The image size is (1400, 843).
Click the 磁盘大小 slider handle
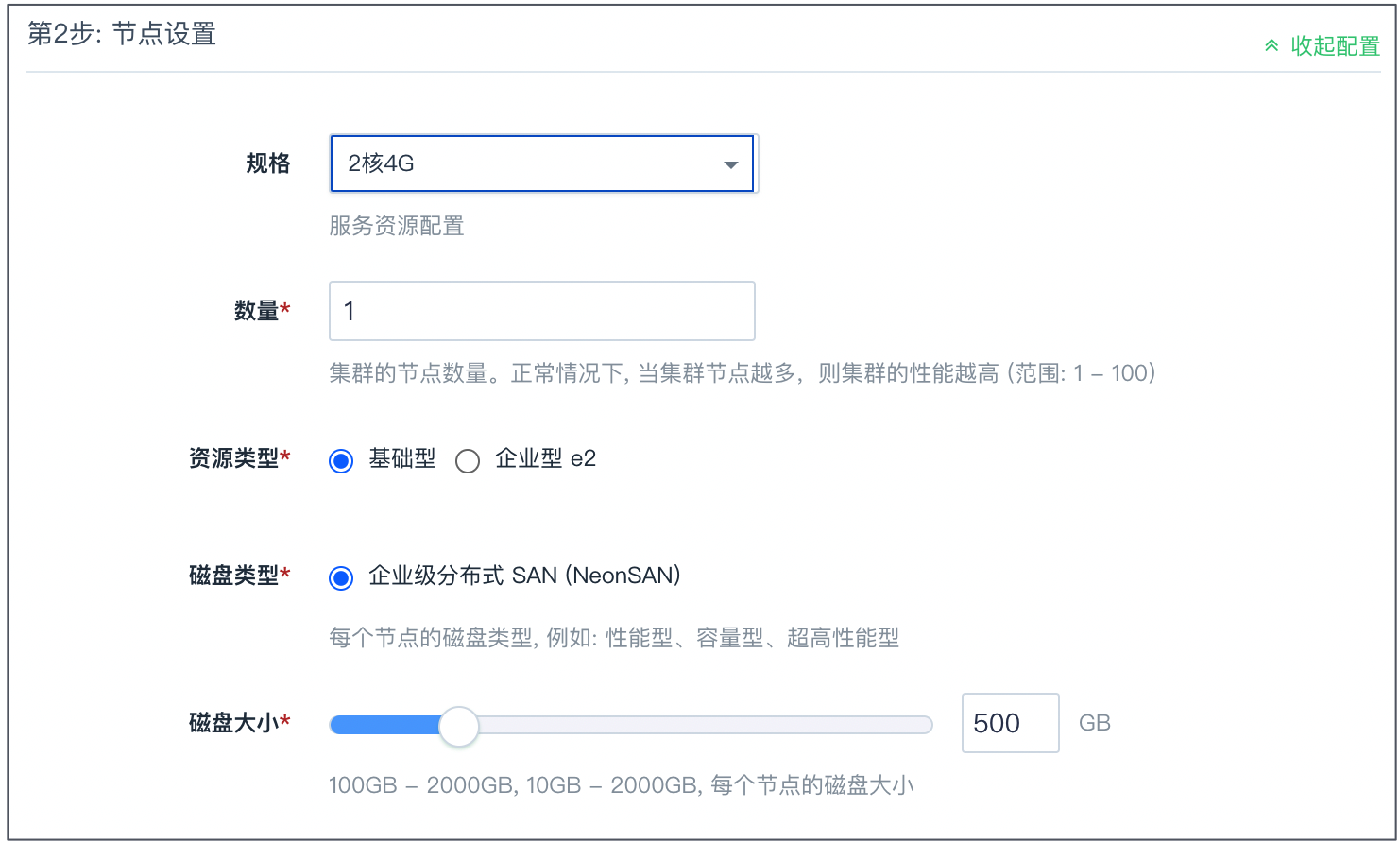459,726
